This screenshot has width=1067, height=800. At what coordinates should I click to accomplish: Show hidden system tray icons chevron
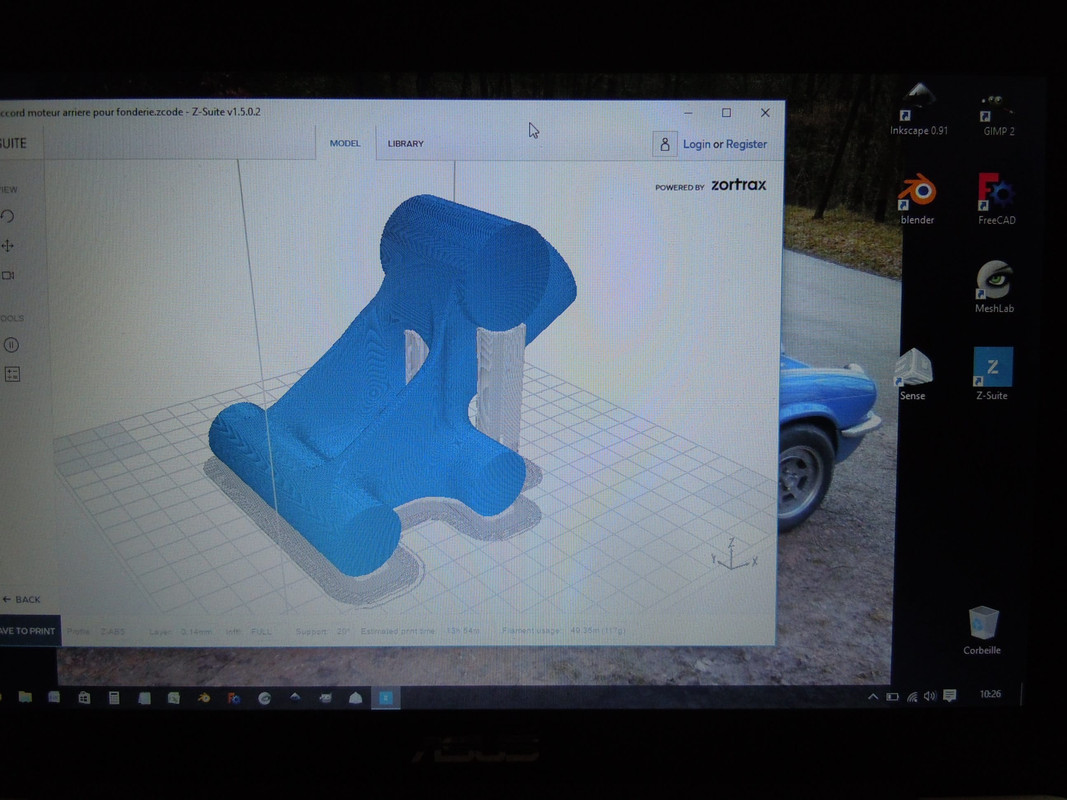(x=872, y=697)
